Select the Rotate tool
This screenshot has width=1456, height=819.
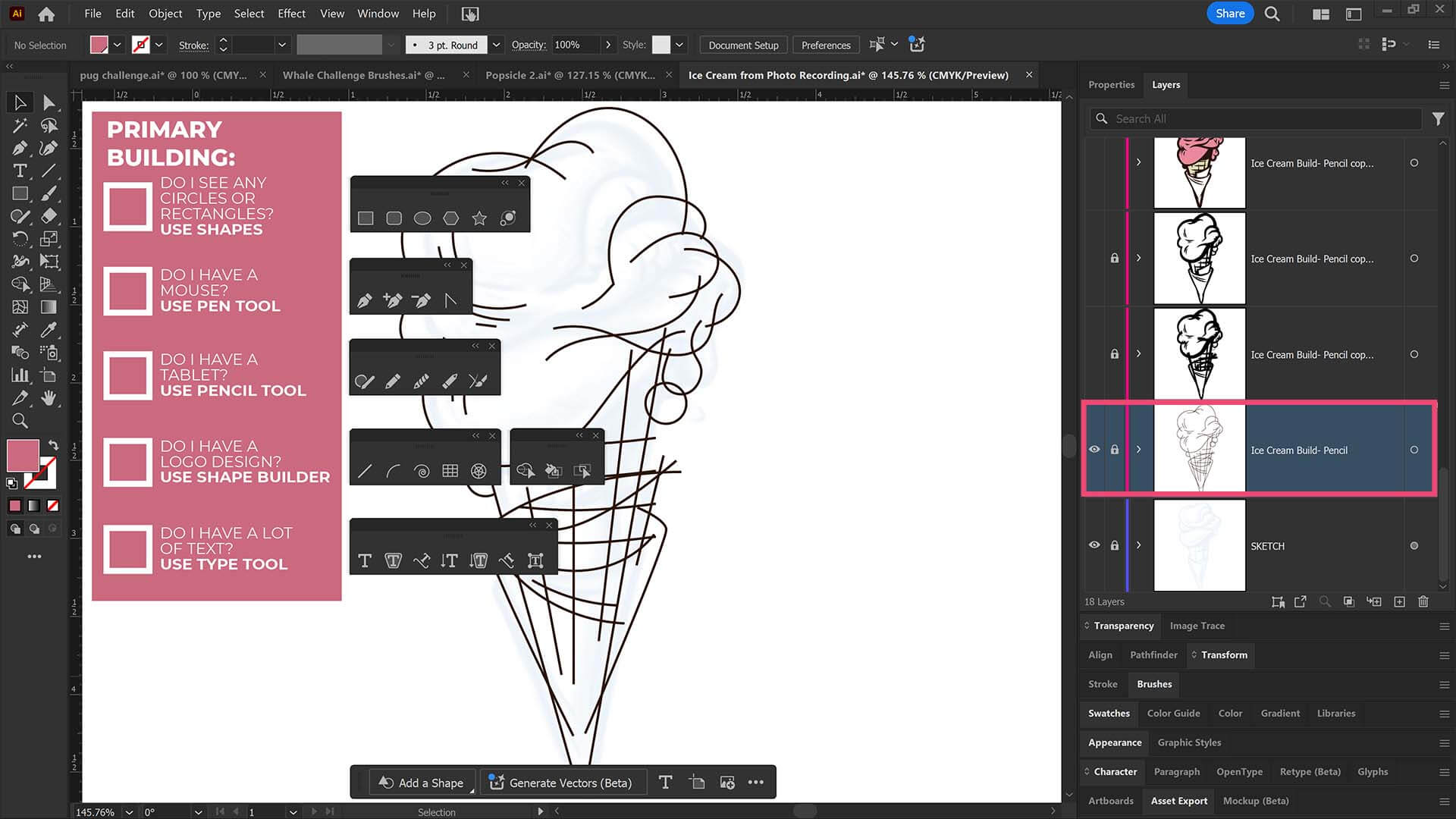pyautogui.click(x=20, y=239)
